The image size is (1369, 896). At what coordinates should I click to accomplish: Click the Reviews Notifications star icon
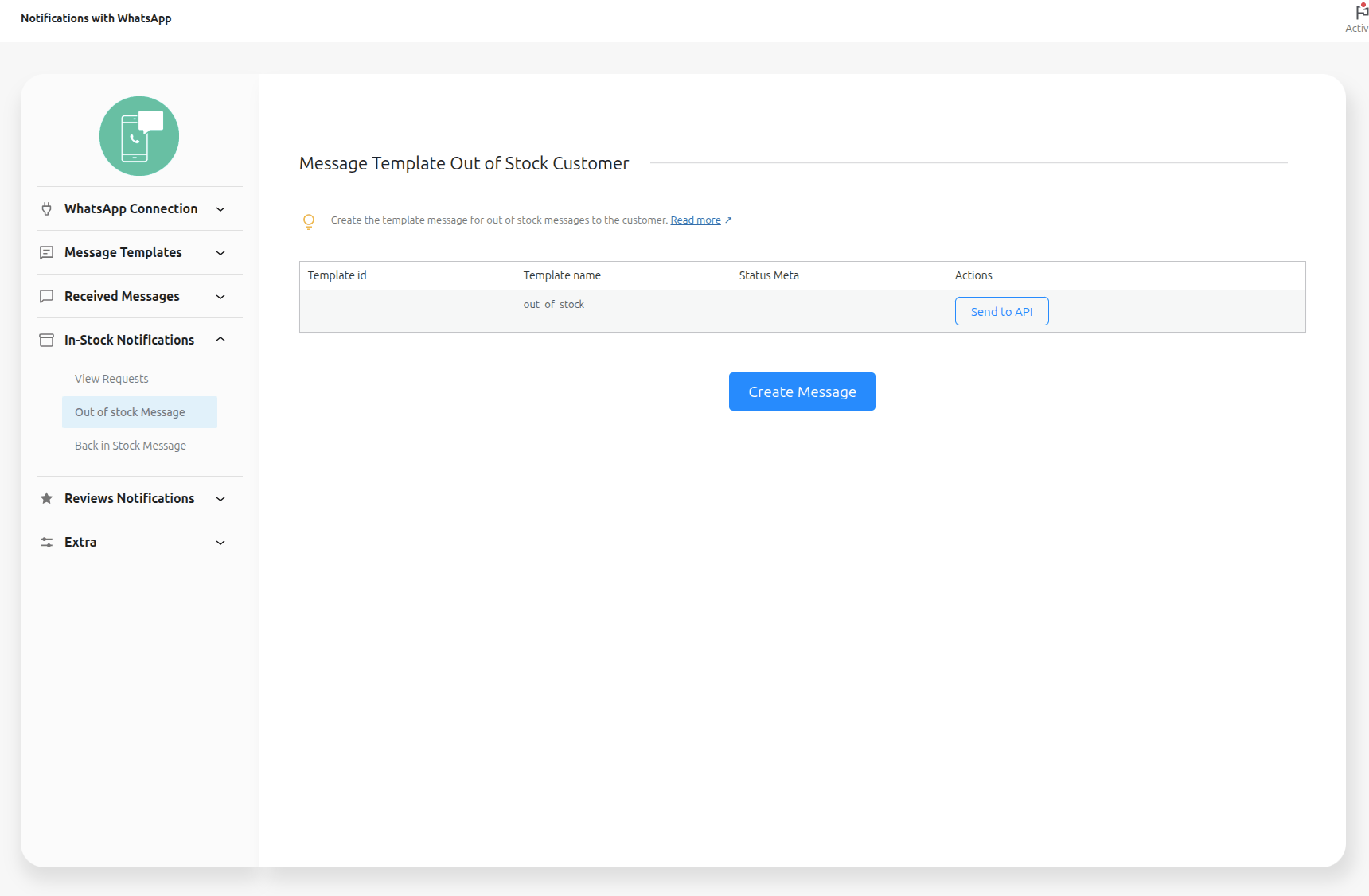[x=47, y=499]
